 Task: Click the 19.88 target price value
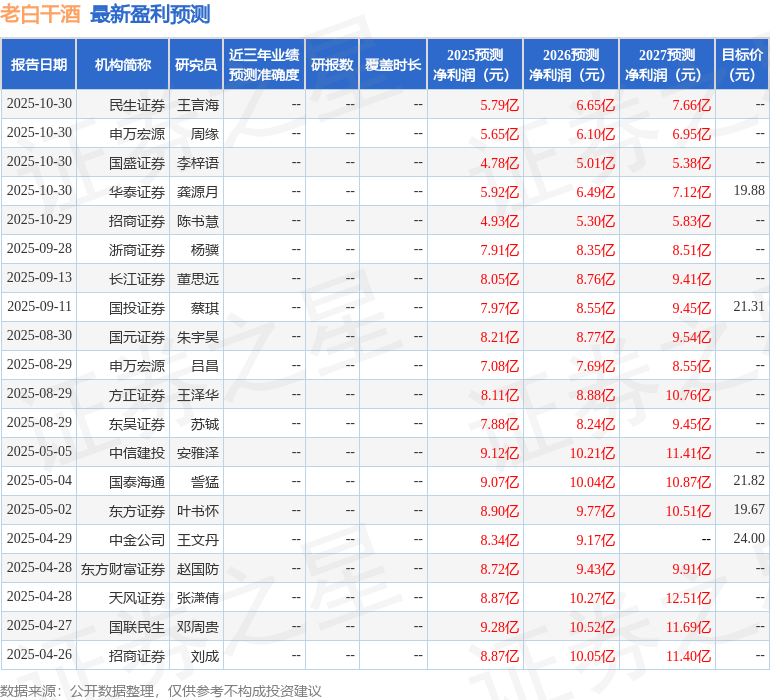click(748, 190)
